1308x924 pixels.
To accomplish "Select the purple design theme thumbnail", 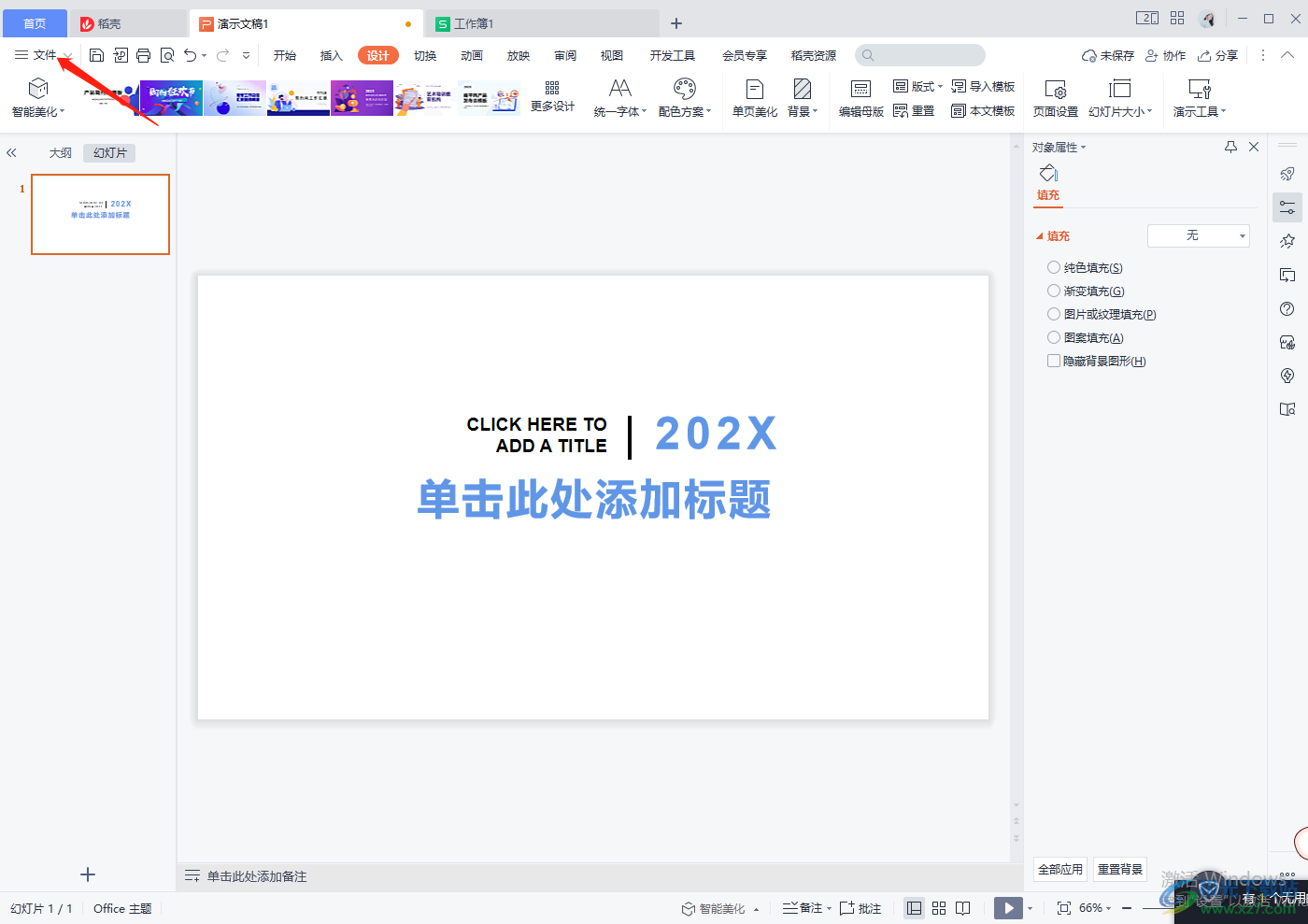I will [362, 98].
